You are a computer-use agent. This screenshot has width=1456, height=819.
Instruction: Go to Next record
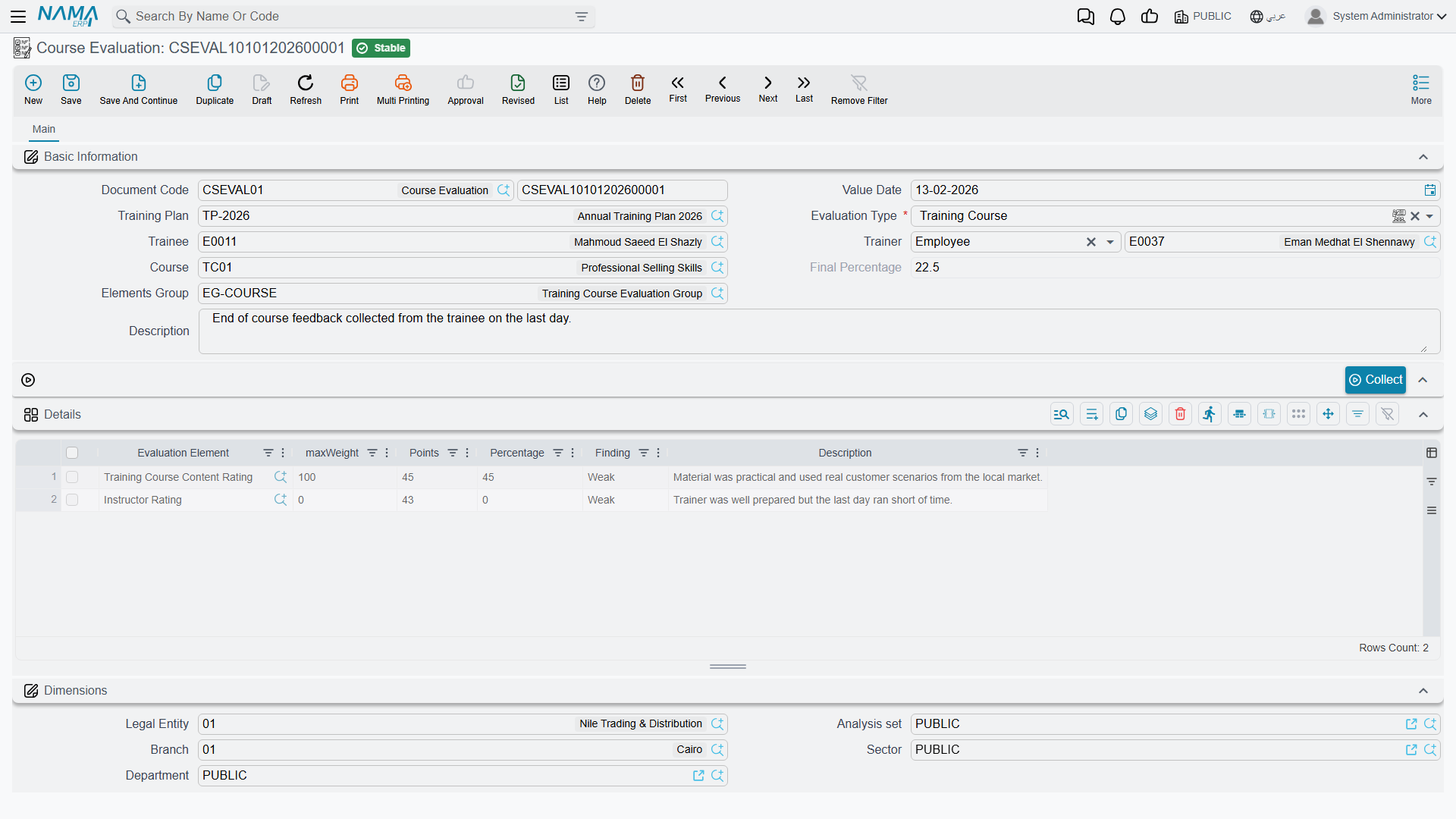(768, 88)
